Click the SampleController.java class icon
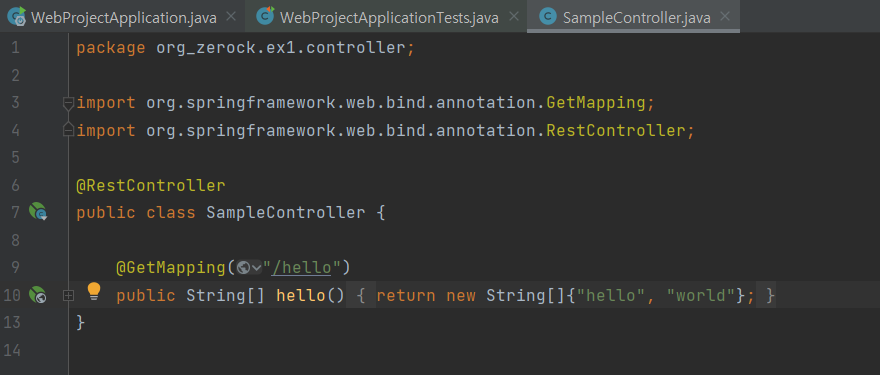The image size is (880, 375). point(548,17)
